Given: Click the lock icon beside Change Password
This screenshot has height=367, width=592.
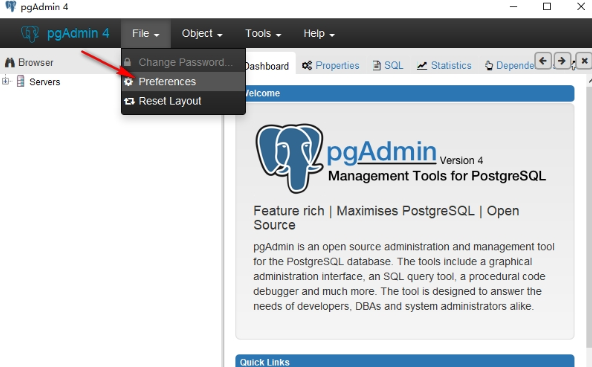Looking at the screenshot, I should point(128,62).
